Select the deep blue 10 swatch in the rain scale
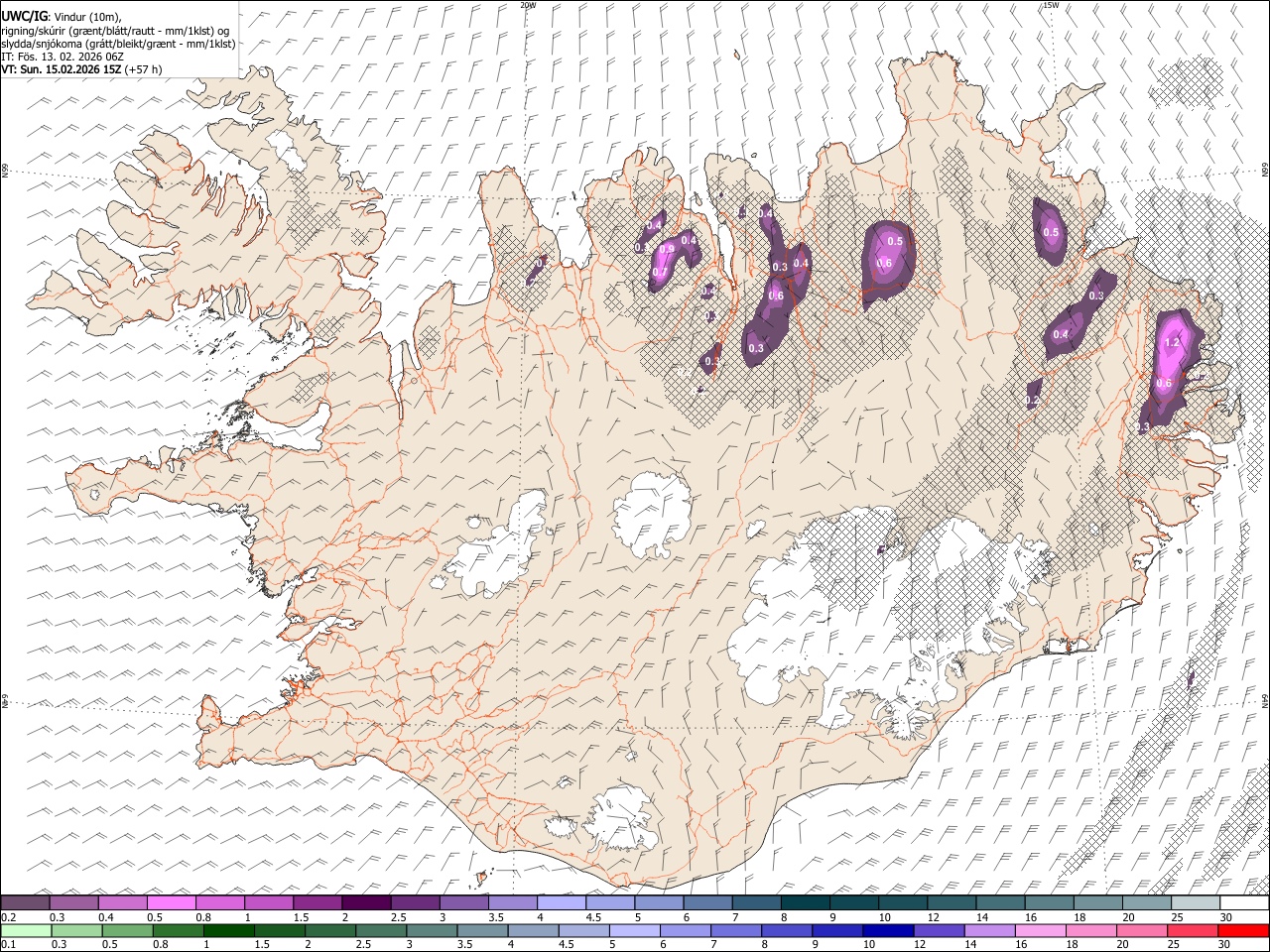This screenshot has width=1270, height=952. click(x=889, y=931)
